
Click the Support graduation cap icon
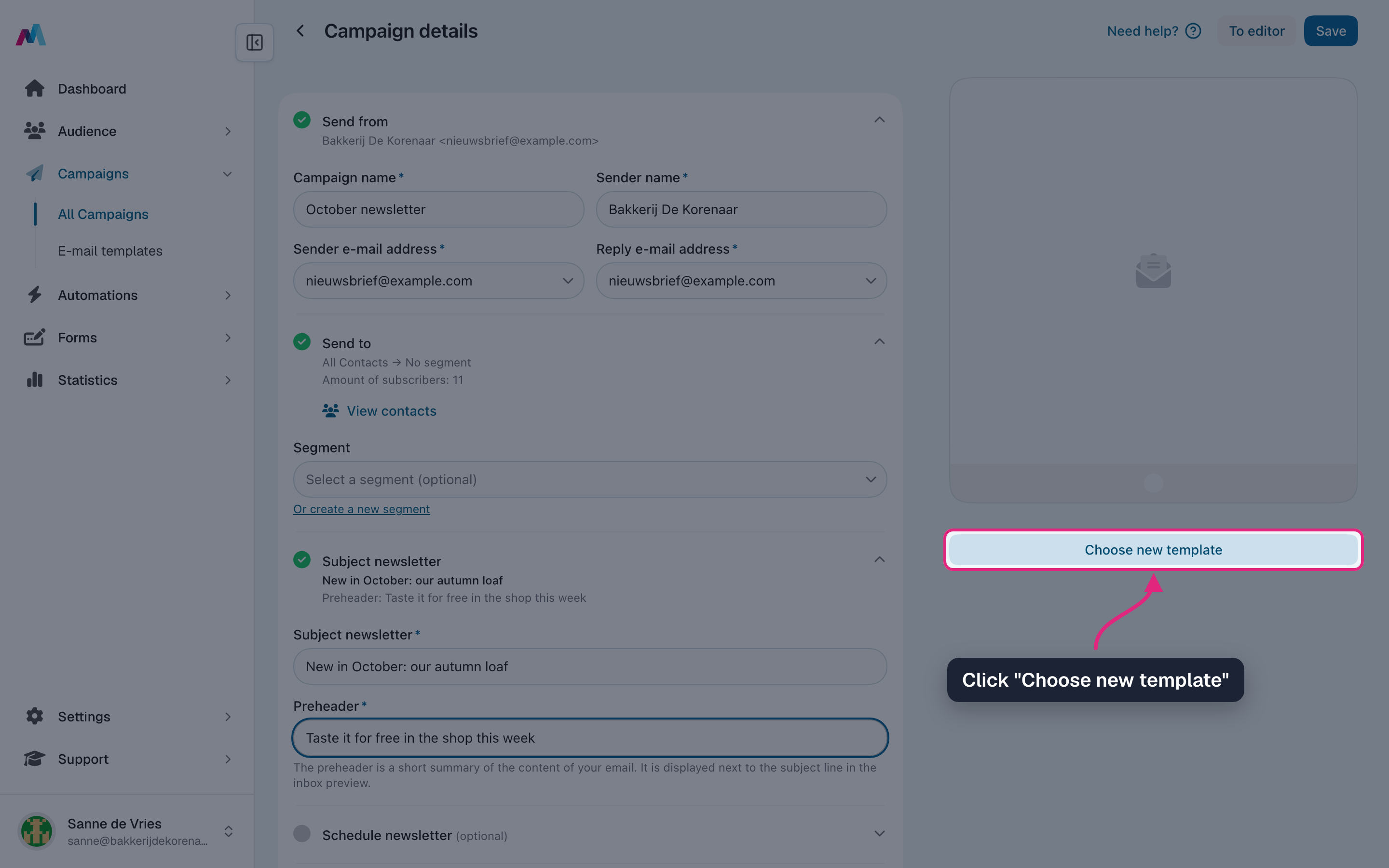tap(34, 759)
